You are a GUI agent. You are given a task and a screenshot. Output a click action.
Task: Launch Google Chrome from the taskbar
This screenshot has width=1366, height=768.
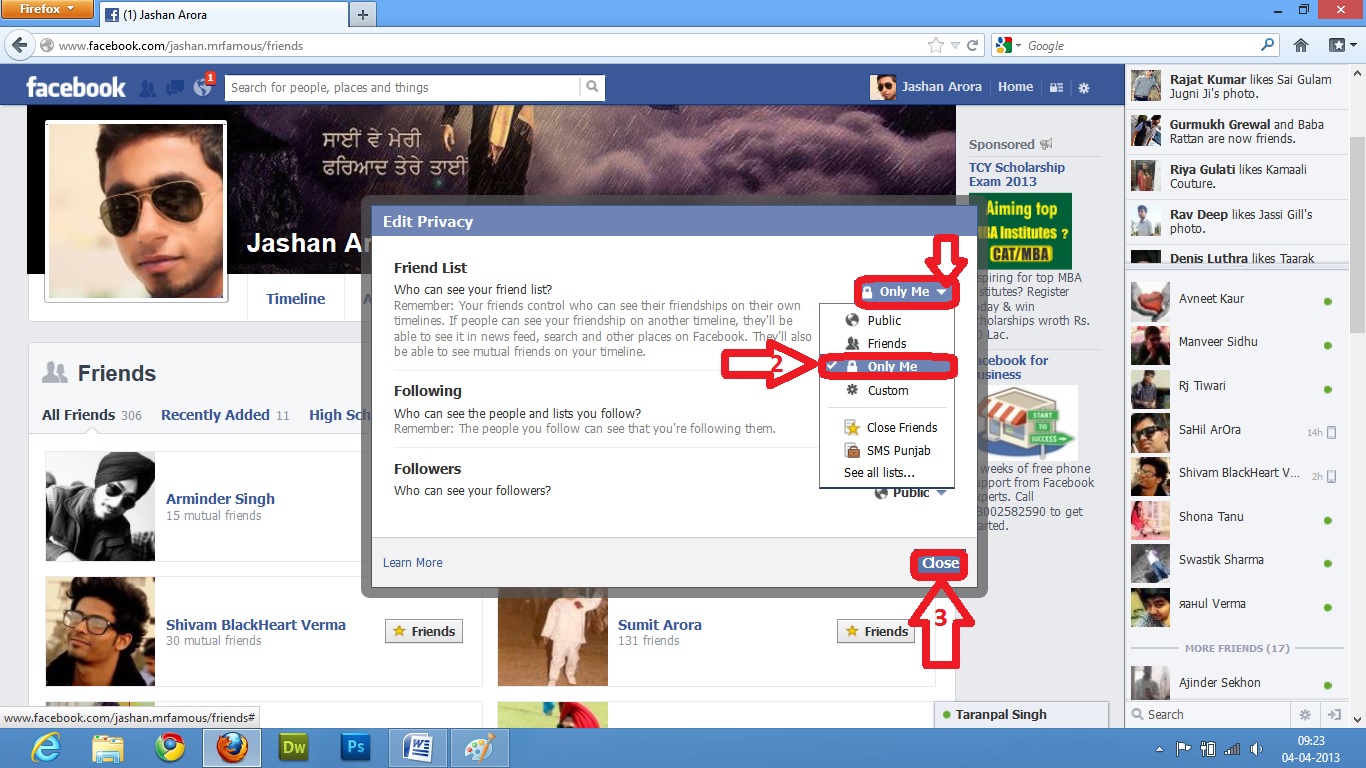(x=170, y=748)
